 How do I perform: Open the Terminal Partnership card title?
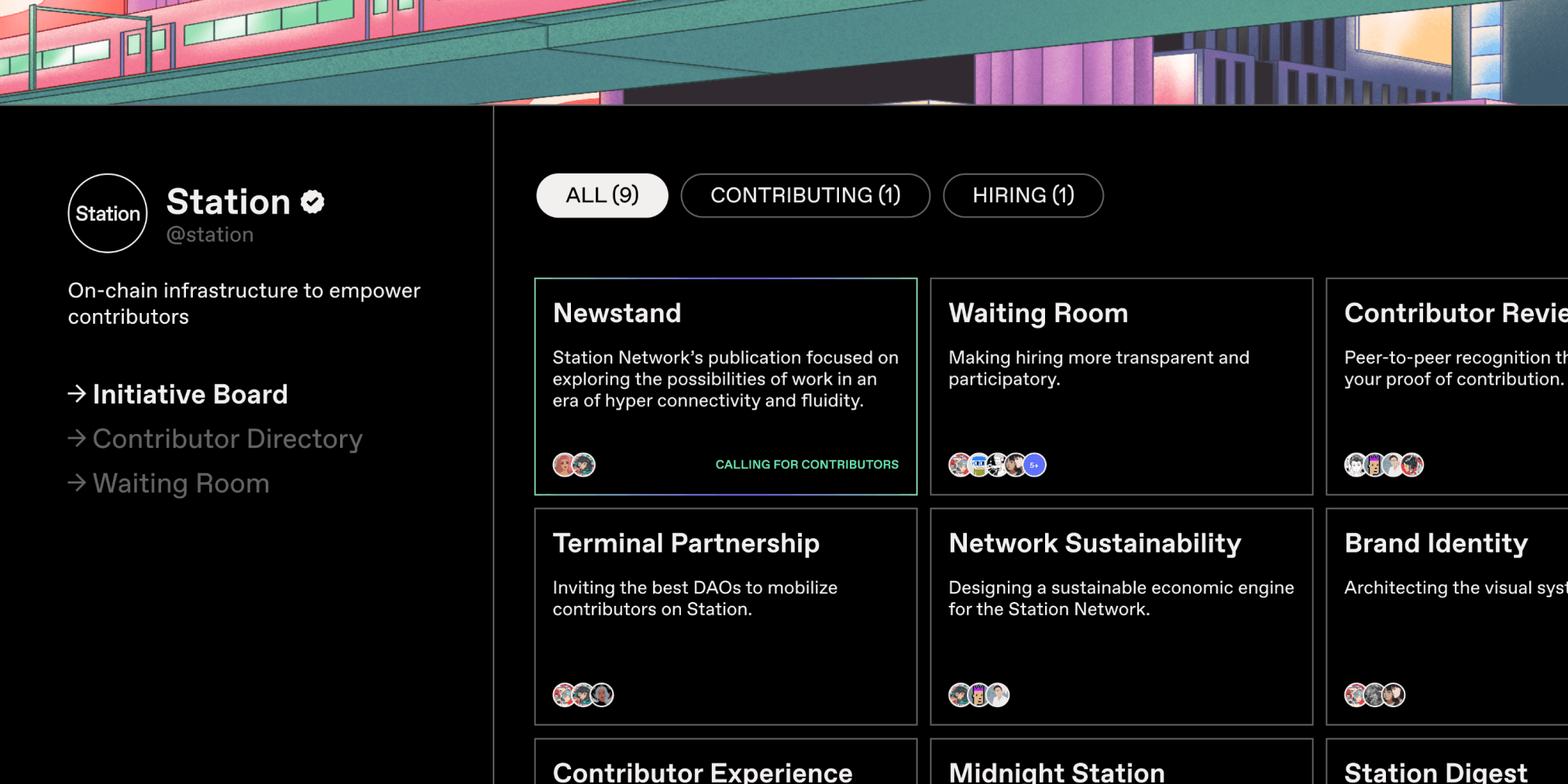pos(686,543)
